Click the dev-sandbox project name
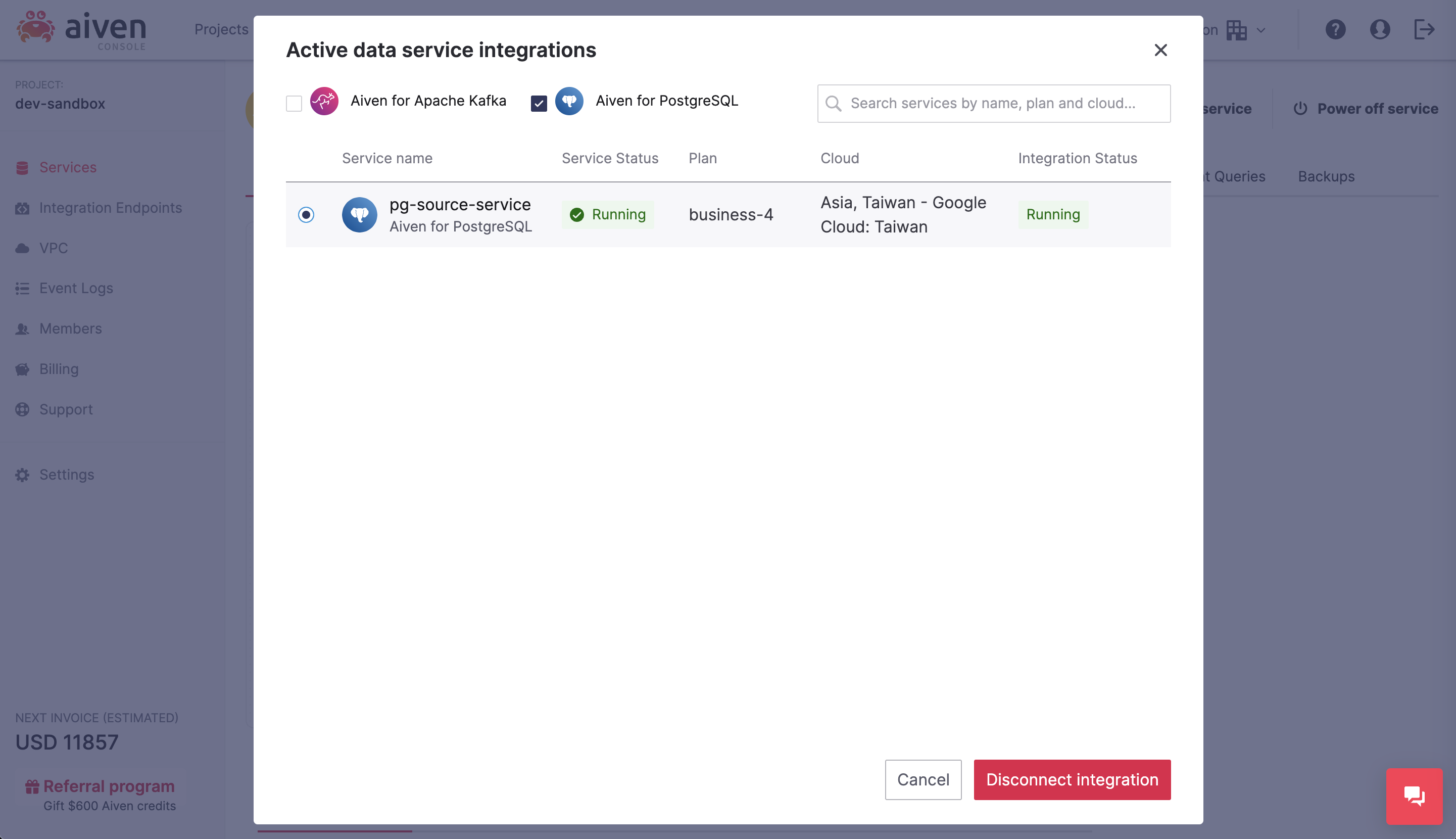The height and width of the screenshot is (839, 1456). (60, 104)
